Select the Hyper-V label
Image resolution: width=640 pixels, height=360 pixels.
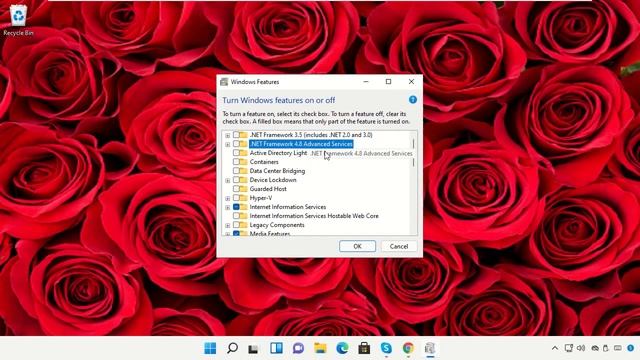pyautogui.click(x=261, y=198)
